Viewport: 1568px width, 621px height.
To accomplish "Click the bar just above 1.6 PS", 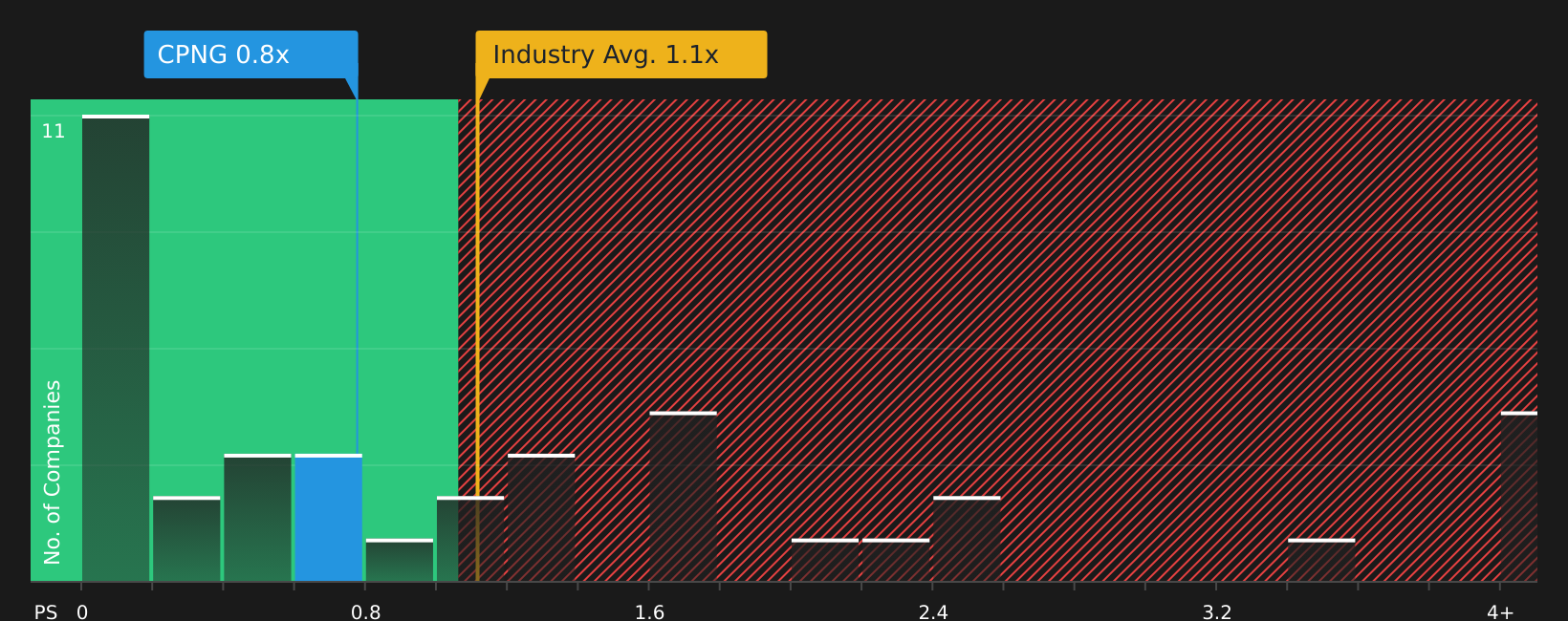I will tap(684, 497).
